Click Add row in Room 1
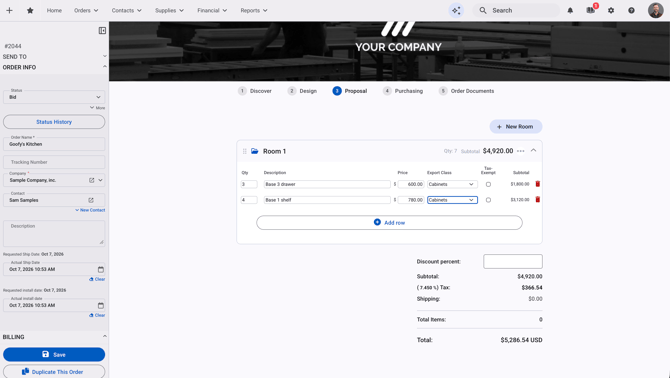 (x=389, y=223)
